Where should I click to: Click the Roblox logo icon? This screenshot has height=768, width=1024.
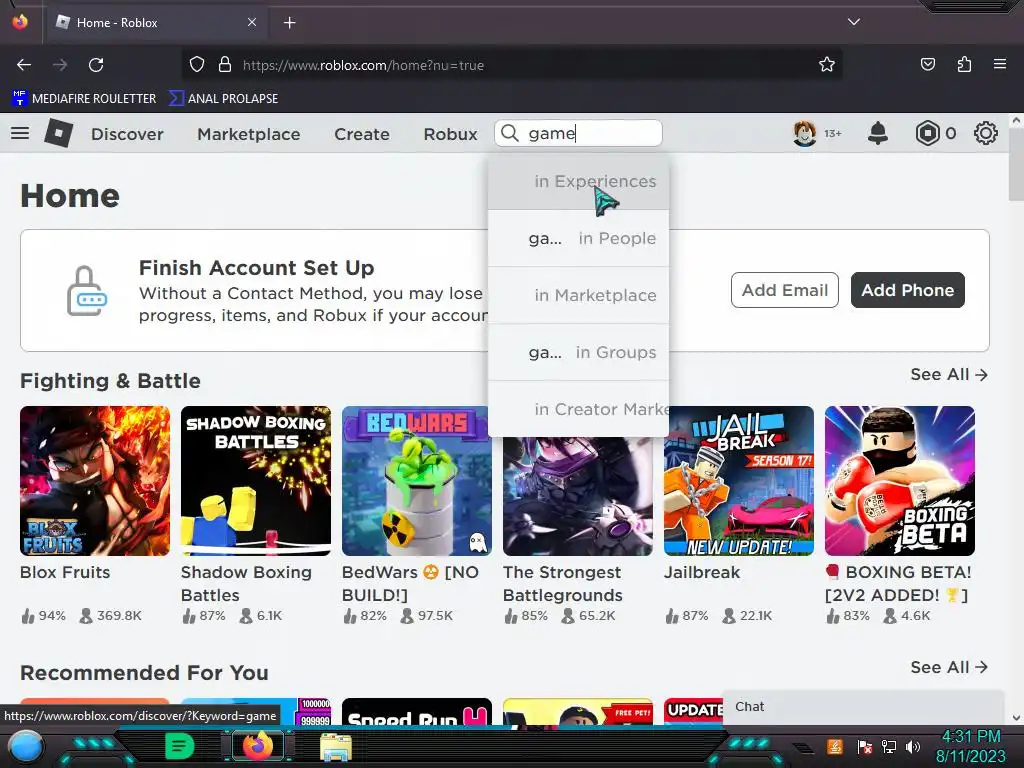59,133
